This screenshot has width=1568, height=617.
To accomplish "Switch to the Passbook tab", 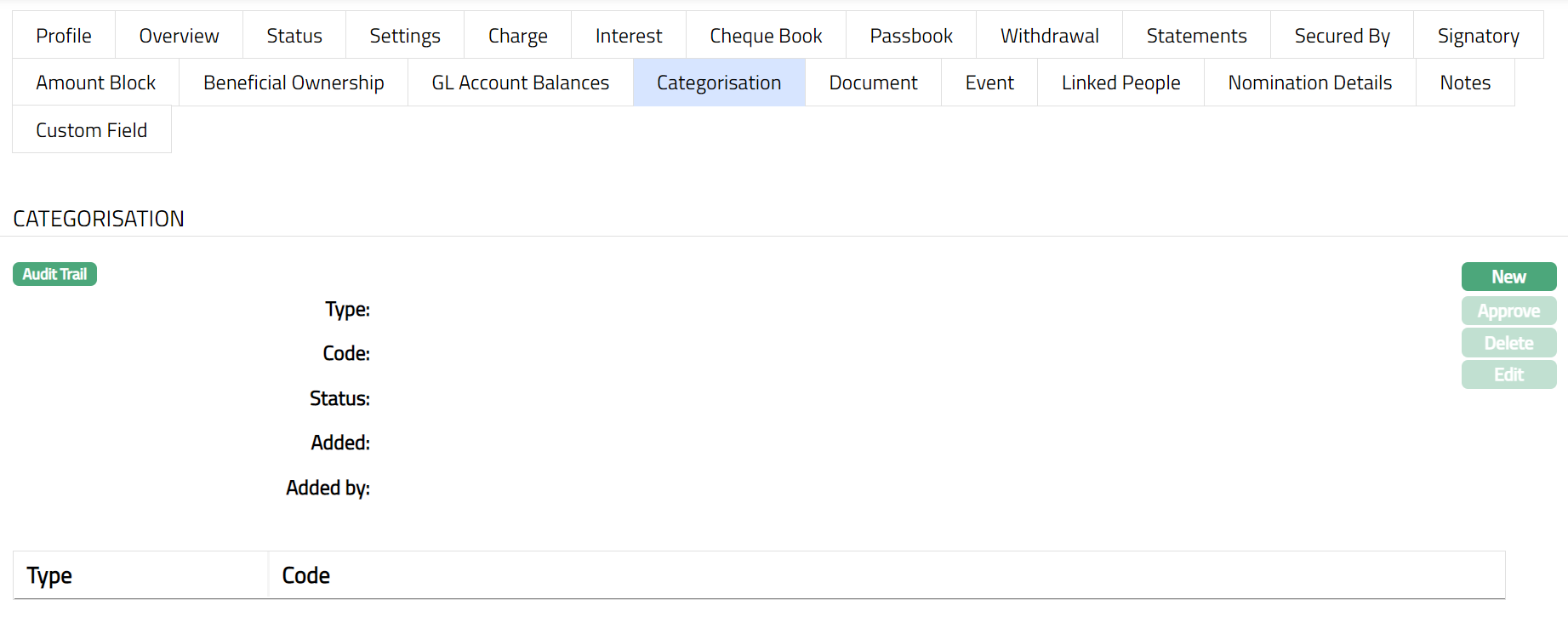I will tap(911, 36).
